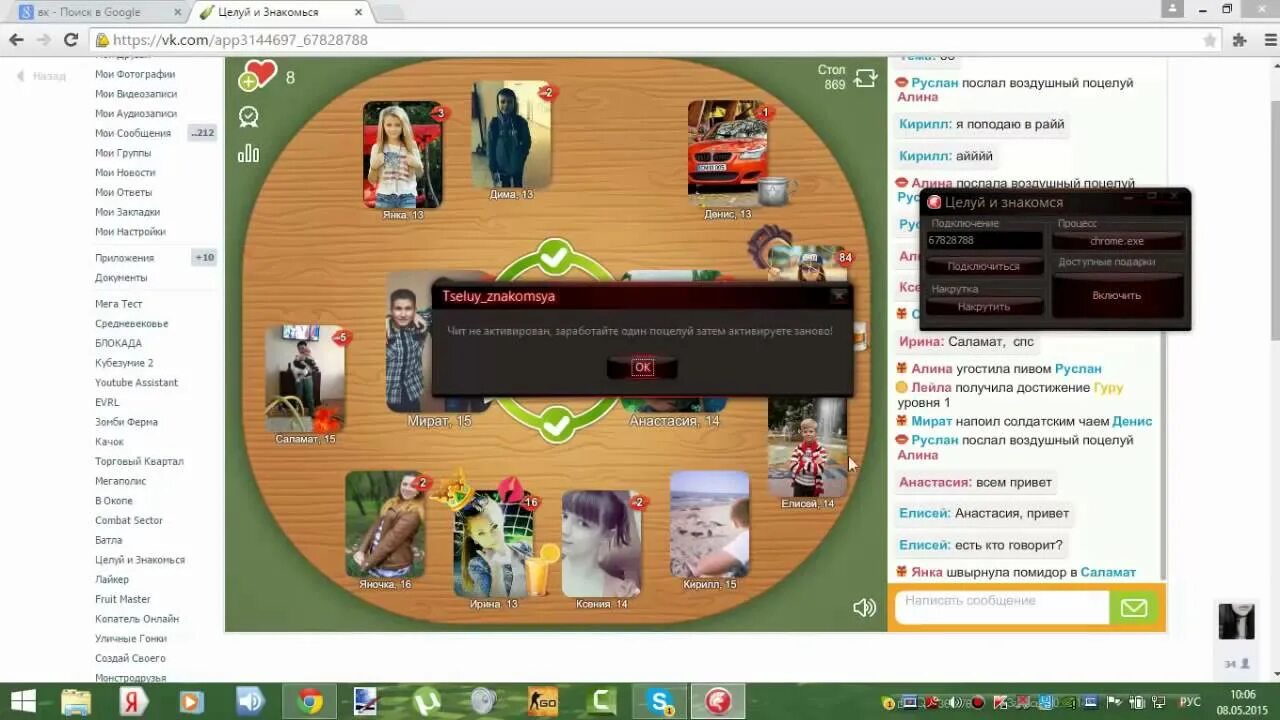Open Мои Закладки in sidebar
Screen dimensions: 1280x720
[127, 212]
